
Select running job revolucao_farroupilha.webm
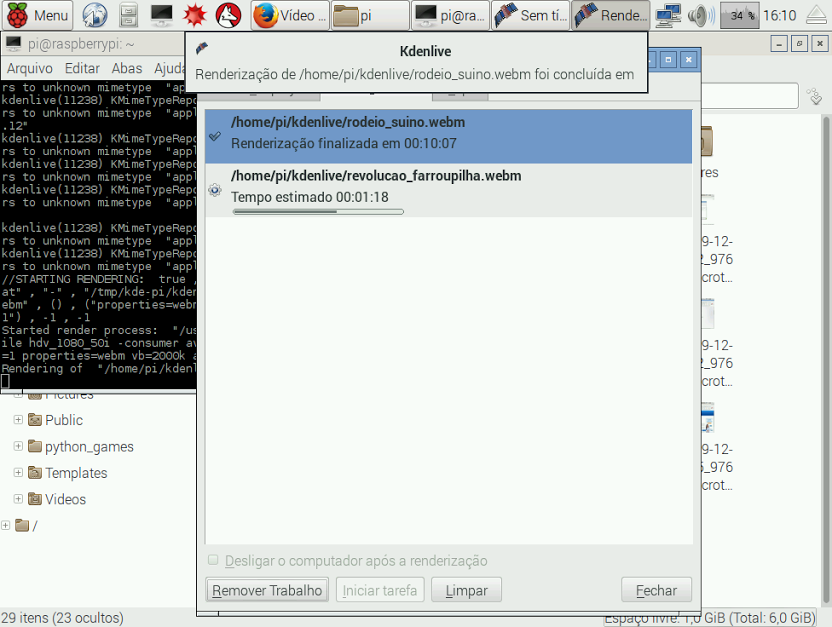click(448, 190)
